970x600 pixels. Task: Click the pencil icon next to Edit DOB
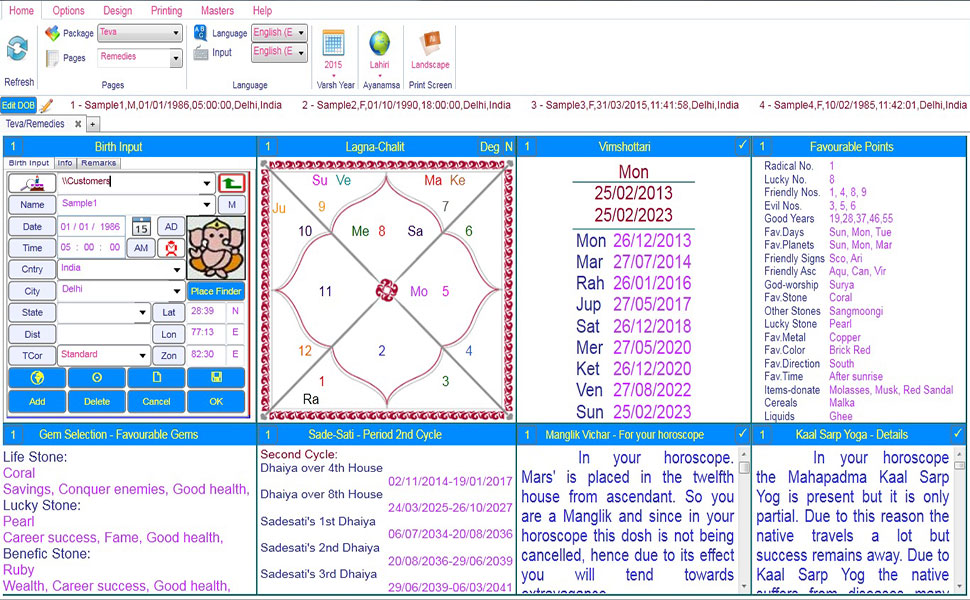pyautogui.click(x=46, y=105)
